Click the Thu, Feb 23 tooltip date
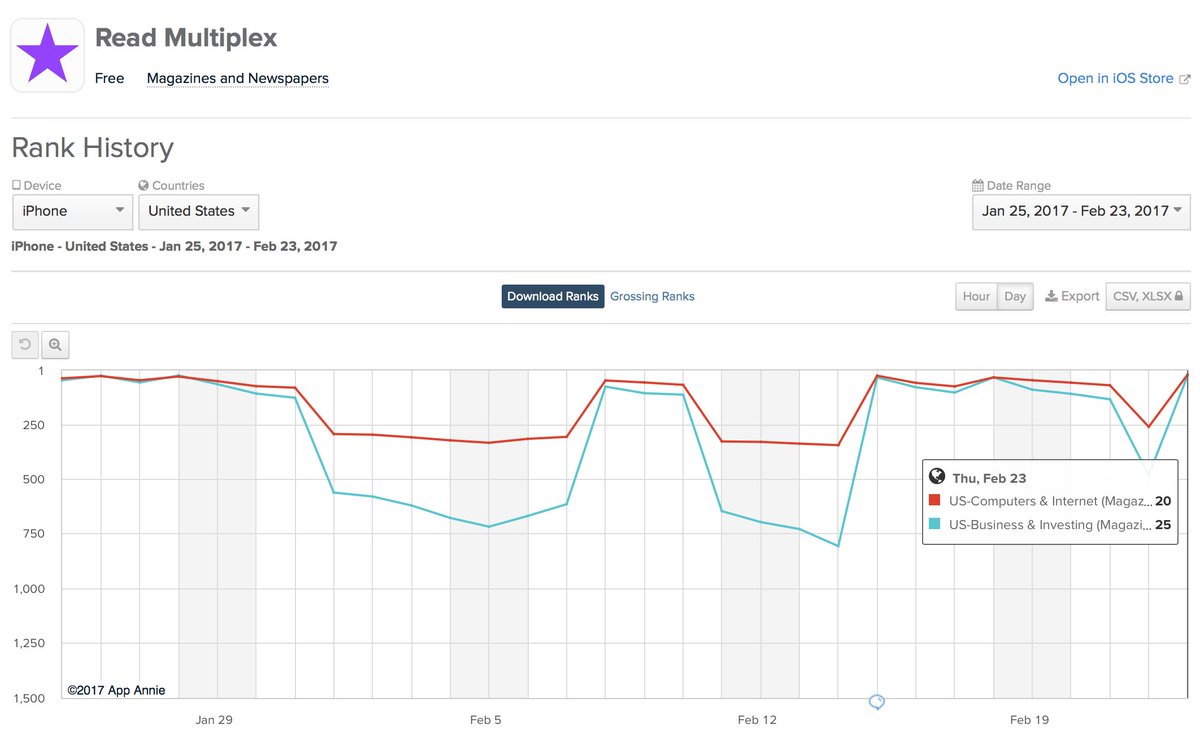 [989, 478]
